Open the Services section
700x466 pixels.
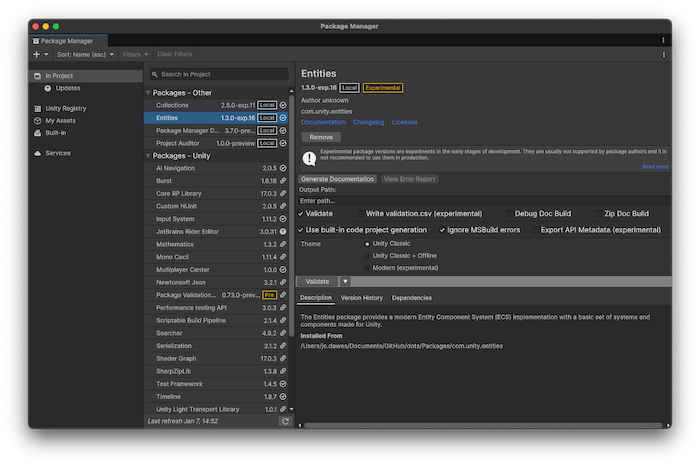point(58,153)
